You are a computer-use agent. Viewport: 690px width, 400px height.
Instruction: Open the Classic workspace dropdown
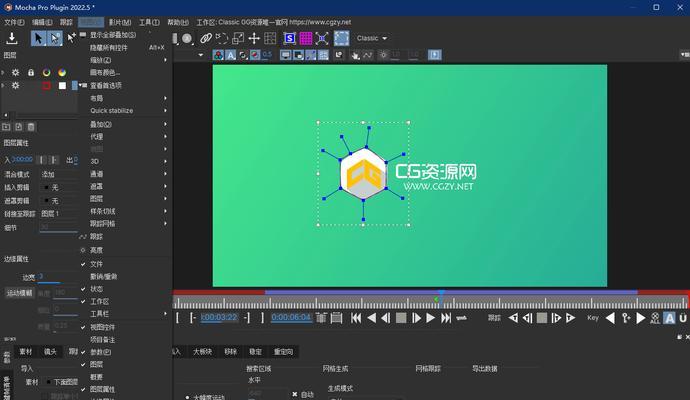point(372,38)
